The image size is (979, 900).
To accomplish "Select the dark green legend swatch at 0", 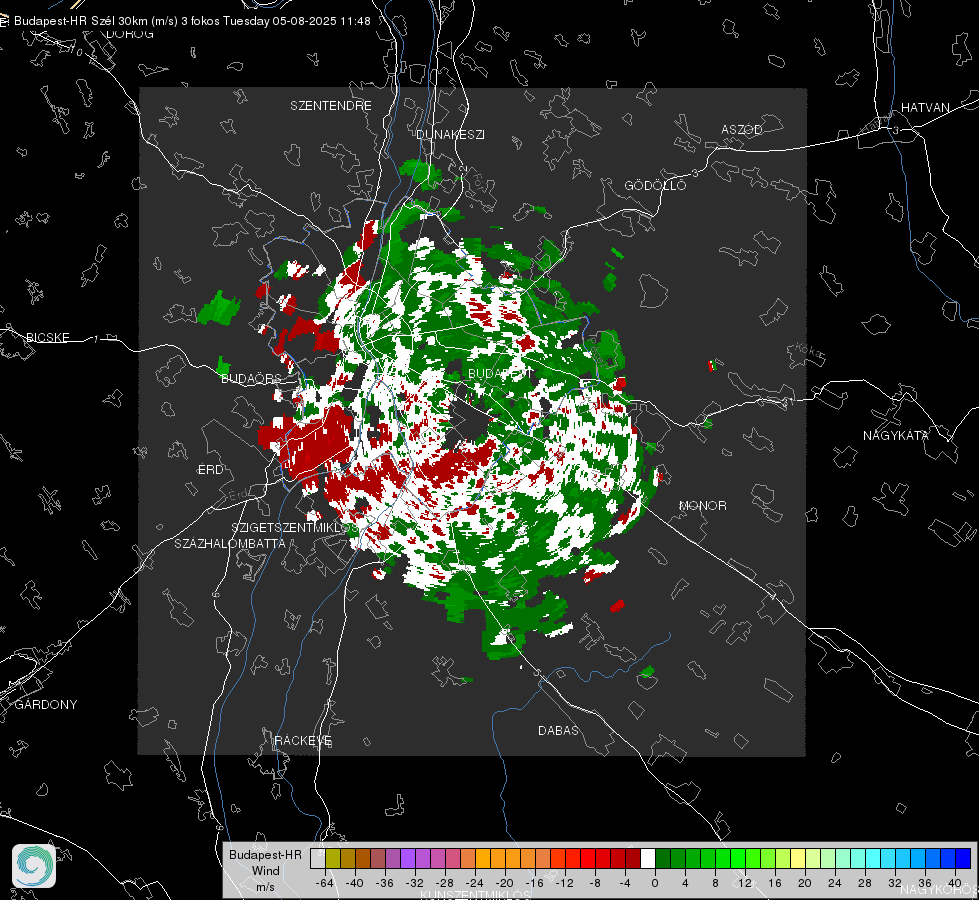I will 663,858.
